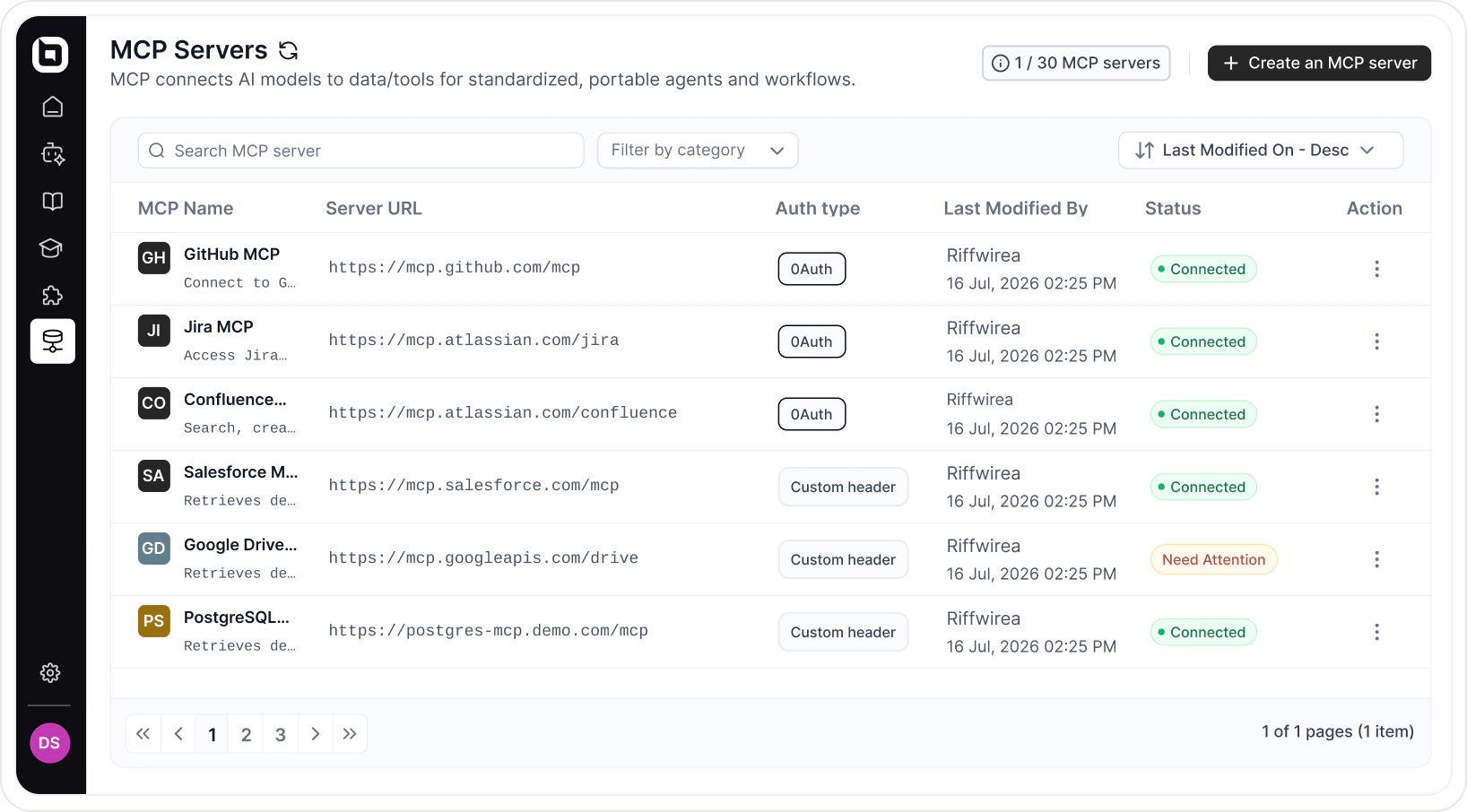
Task: Go to the next page
Action: pos(316,734)
